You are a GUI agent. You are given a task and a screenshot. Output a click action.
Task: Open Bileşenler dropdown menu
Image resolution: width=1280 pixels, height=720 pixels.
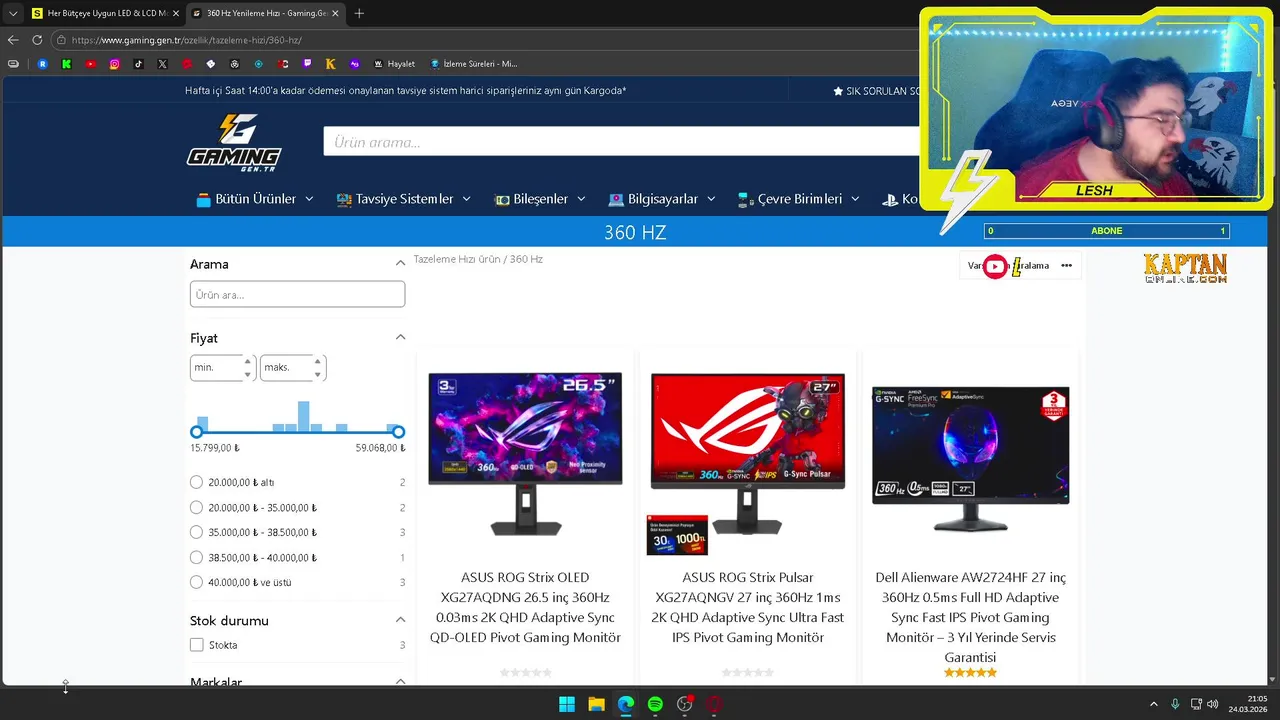click(x=540, y=199)
